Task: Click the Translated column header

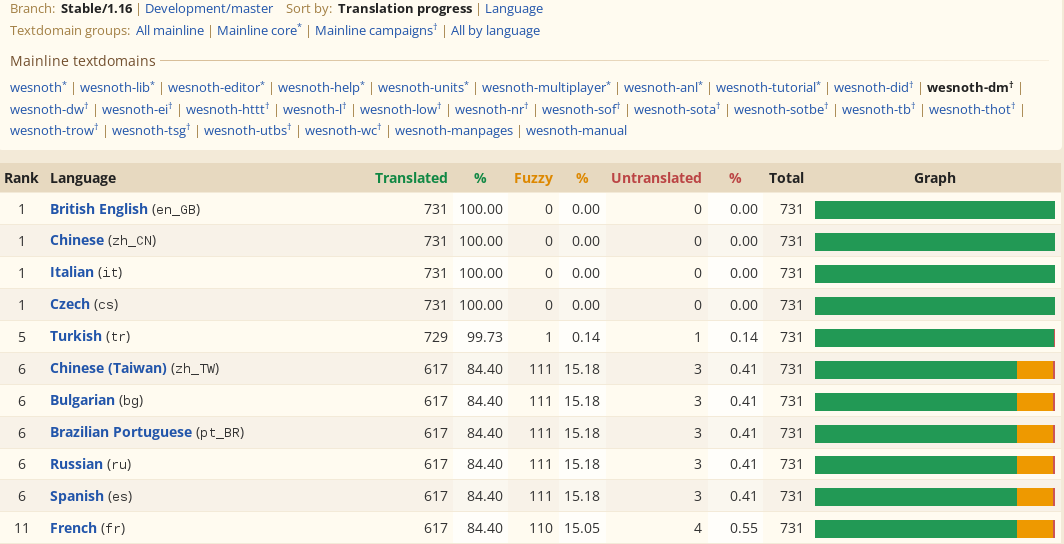Action: coord(411,178)
